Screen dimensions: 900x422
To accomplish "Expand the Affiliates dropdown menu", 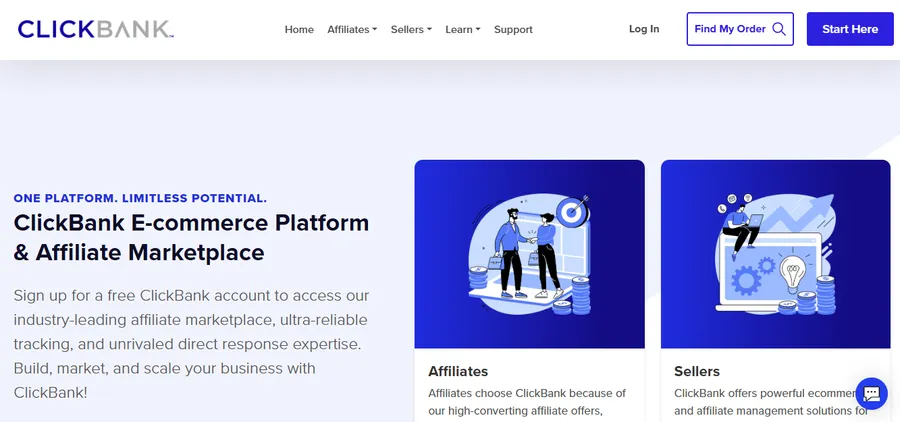I will [352, 29].
